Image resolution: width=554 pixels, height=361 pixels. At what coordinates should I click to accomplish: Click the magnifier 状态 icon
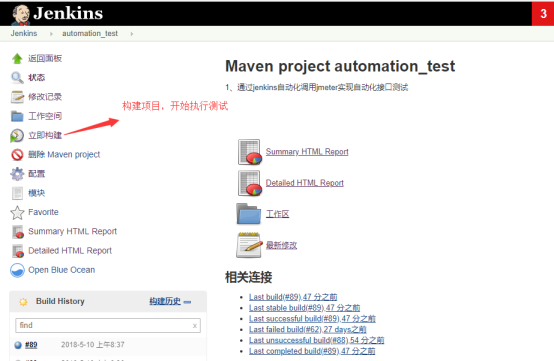coord(17,78)
